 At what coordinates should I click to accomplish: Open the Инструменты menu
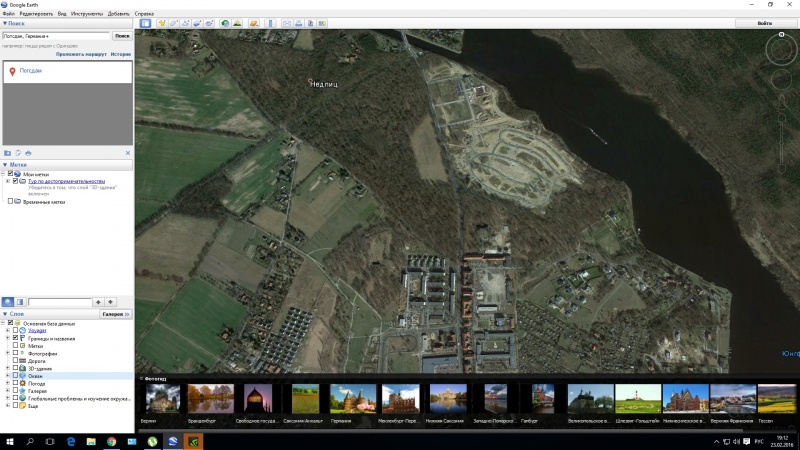(x=81, y=14)
